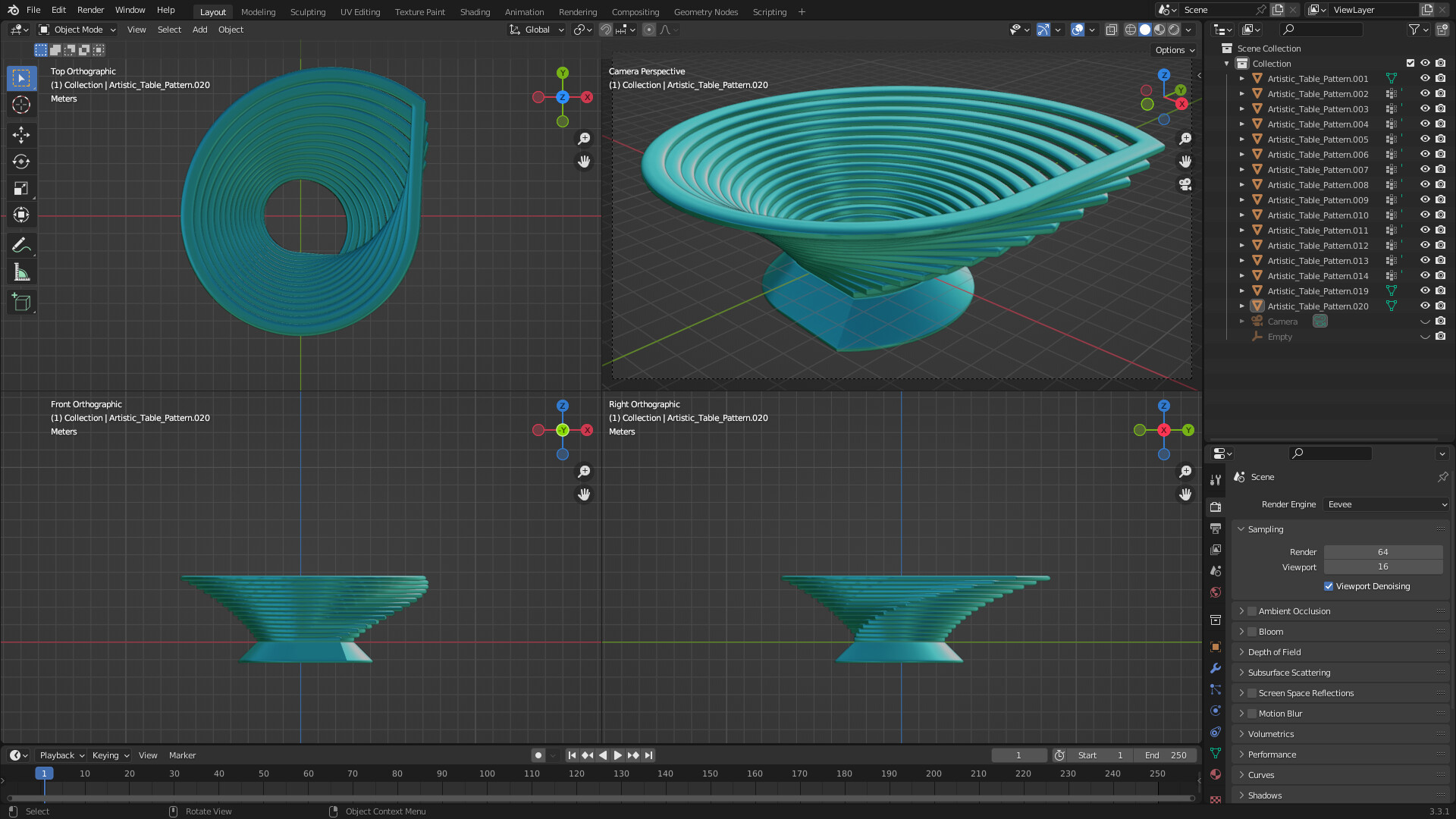Select the Annotate tool

click(x=21, y=244)
